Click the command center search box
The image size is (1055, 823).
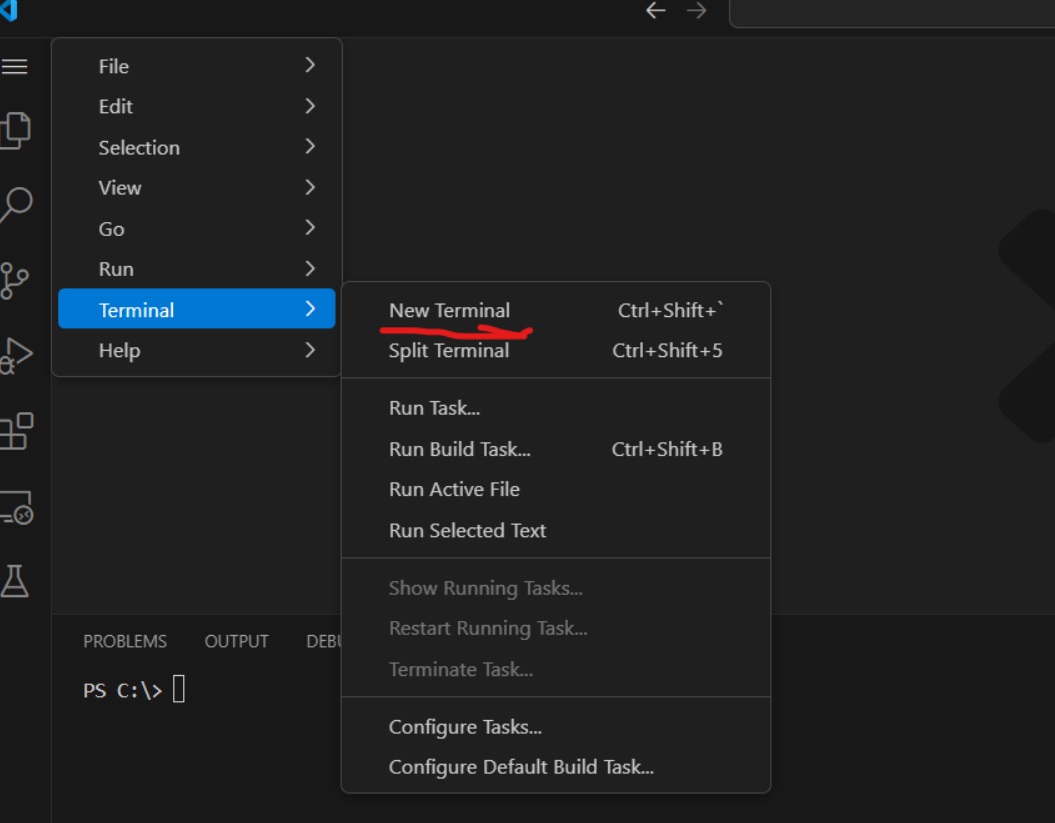pyautogui.click(x=892, y=12)
